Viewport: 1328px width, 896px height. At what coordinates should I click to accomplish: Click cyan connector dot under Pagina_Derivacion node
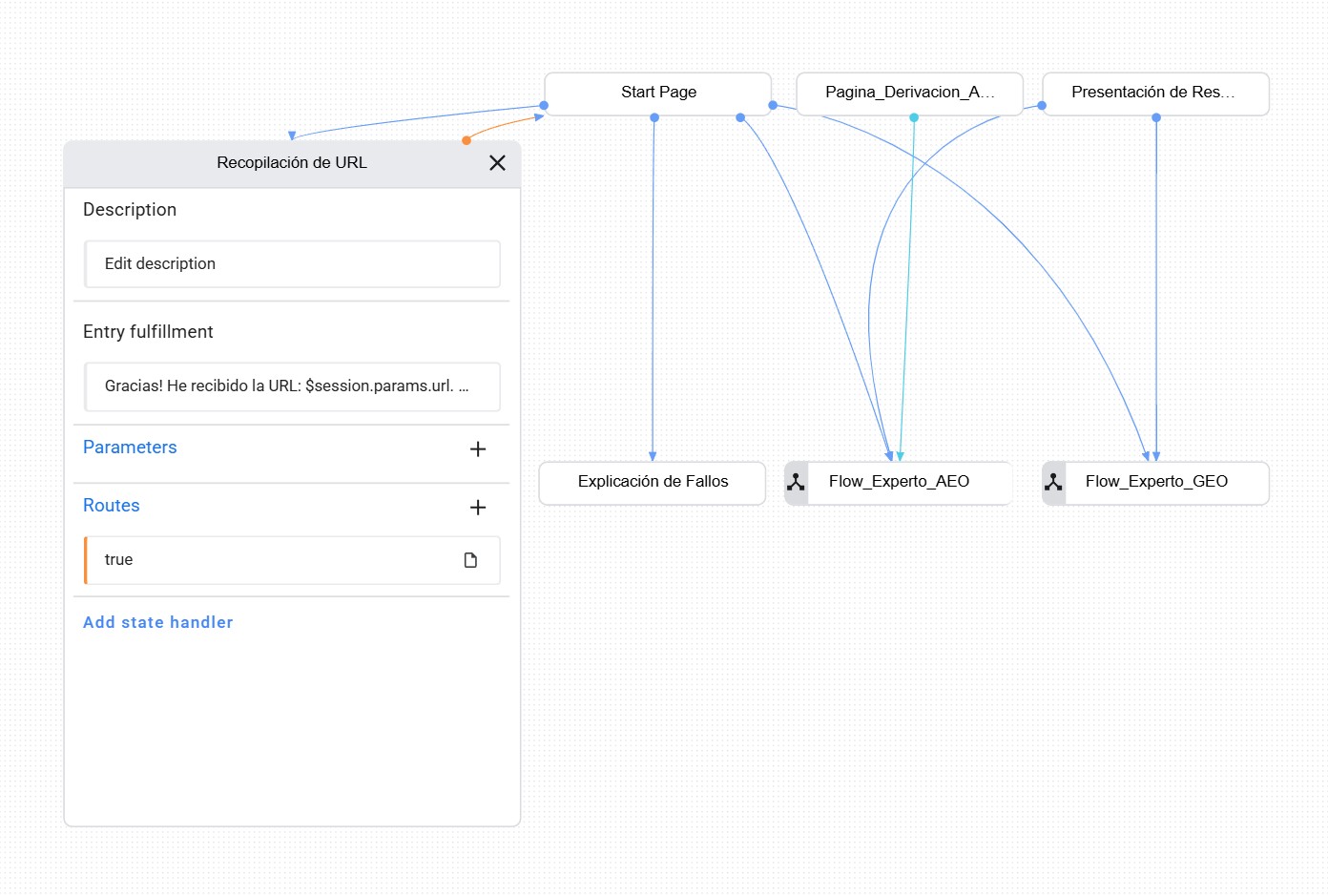[x=914, y=118]
